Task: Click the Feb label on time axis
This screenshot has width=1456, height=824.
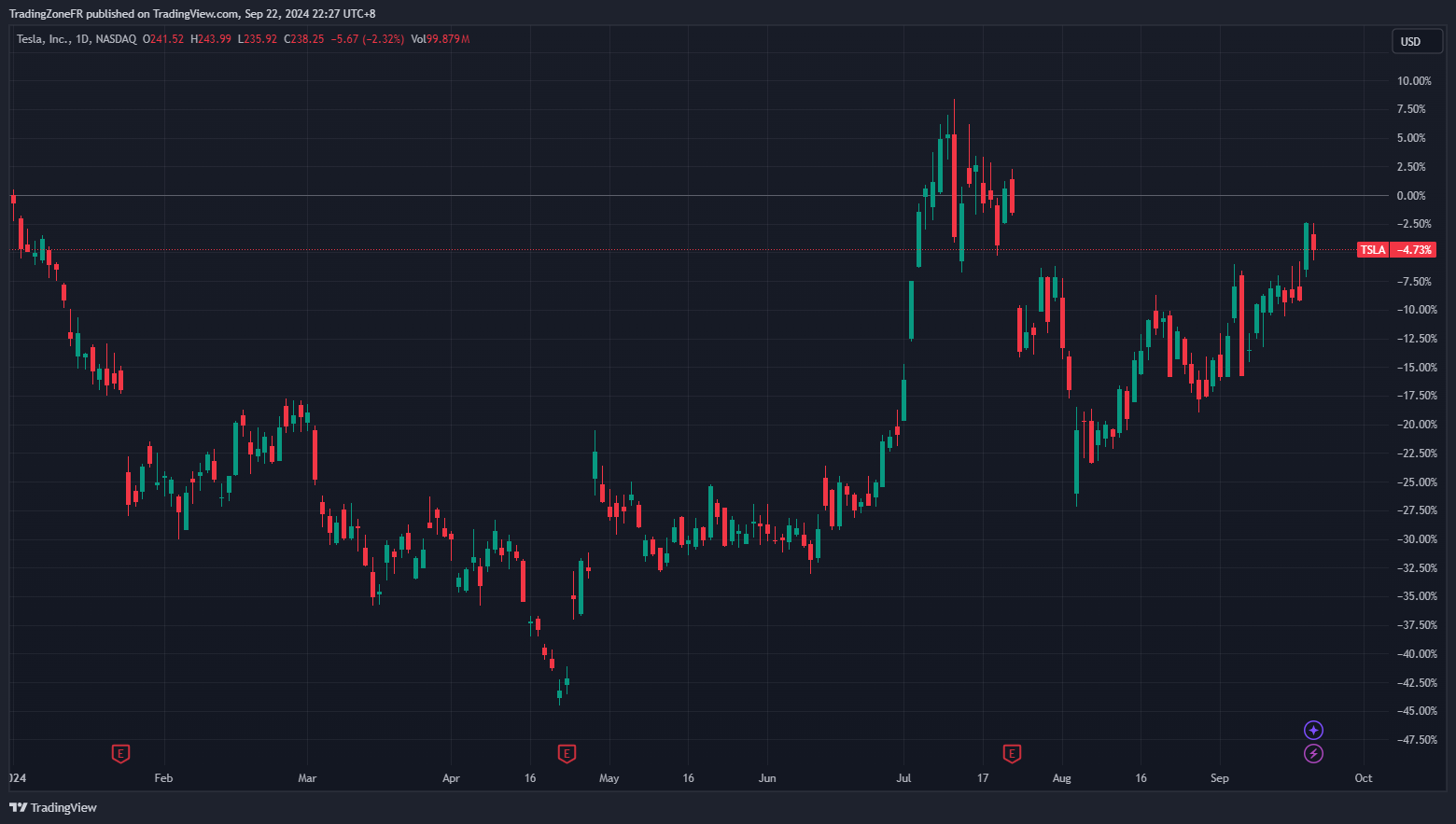Action: point(163,778)
